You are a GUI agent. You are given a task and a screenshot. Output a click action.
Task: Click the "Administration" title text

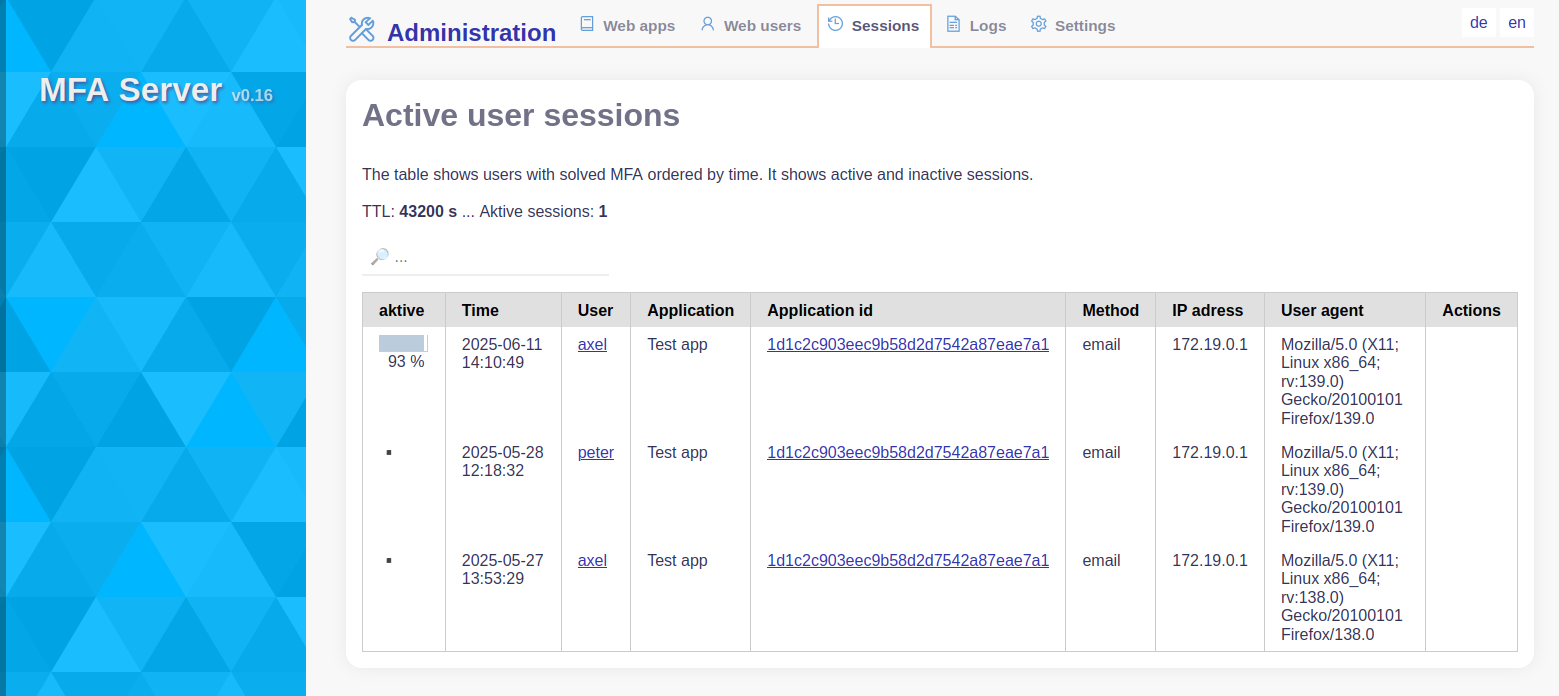(x=471, y=33)
